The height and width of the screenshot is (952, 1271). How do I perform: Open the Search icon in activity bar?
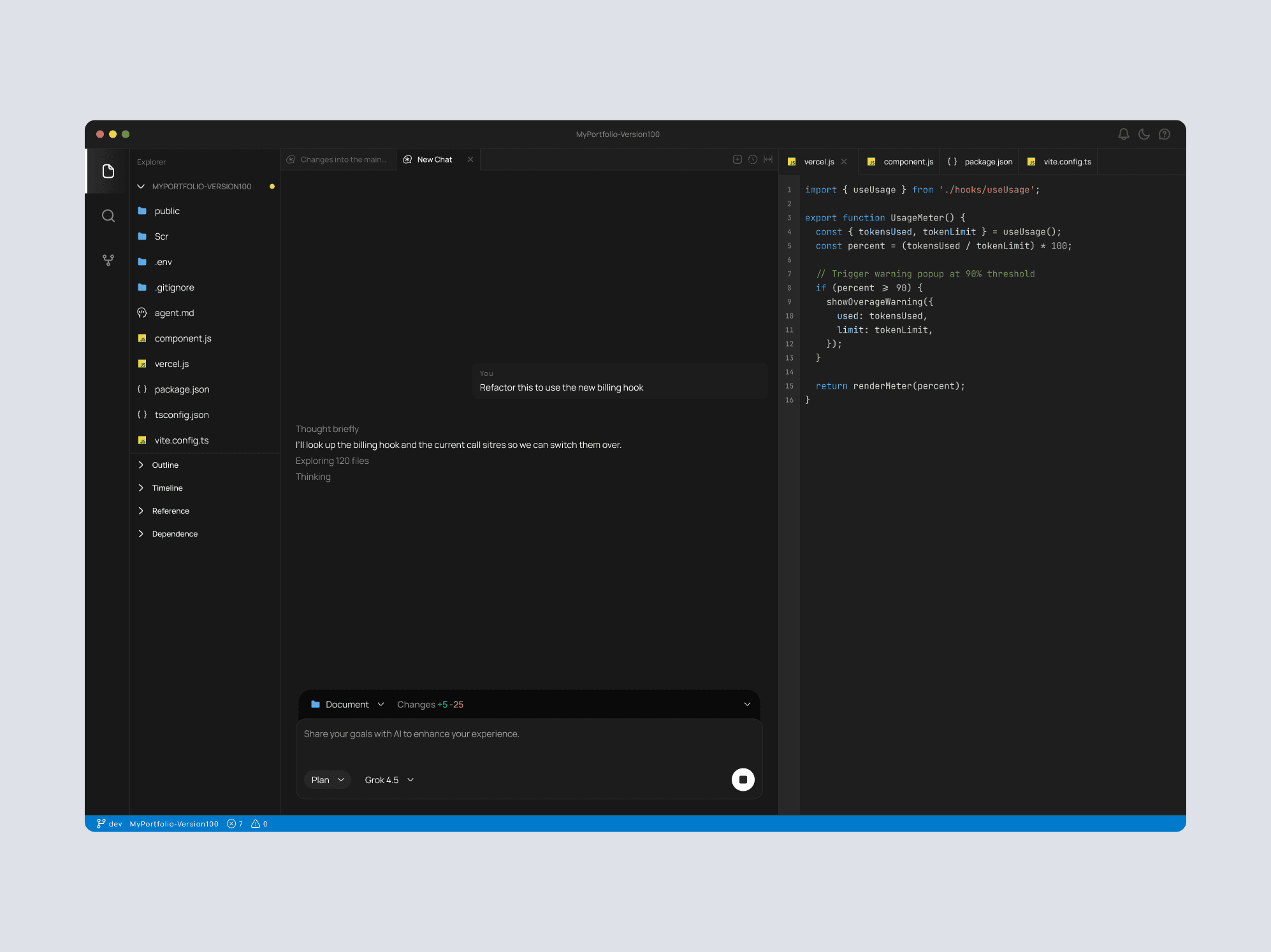tap(108, 216)
